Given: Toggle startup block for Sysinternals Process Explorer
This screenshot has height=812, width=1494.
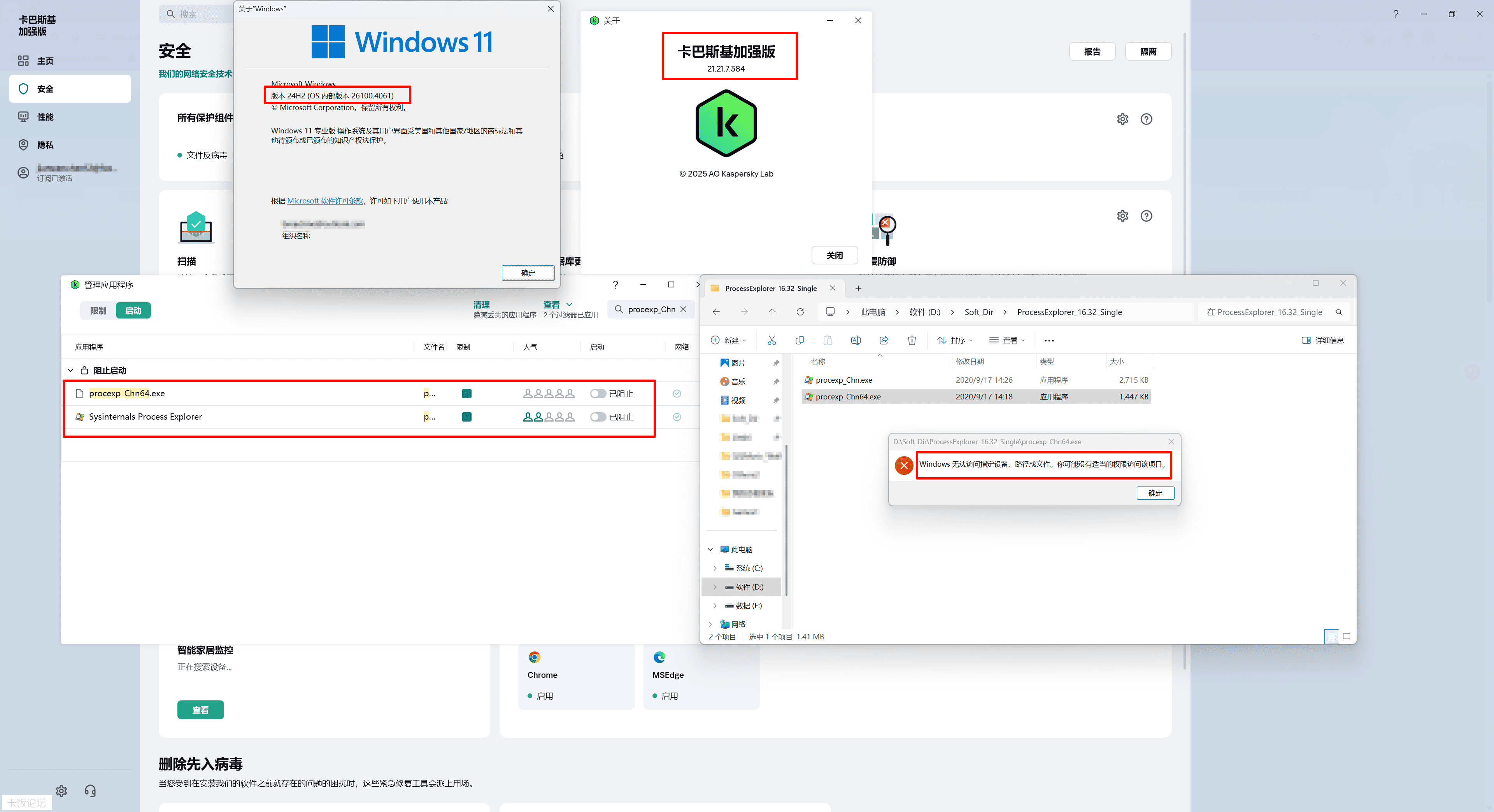Looking at the screenshot, I should 598,417.
